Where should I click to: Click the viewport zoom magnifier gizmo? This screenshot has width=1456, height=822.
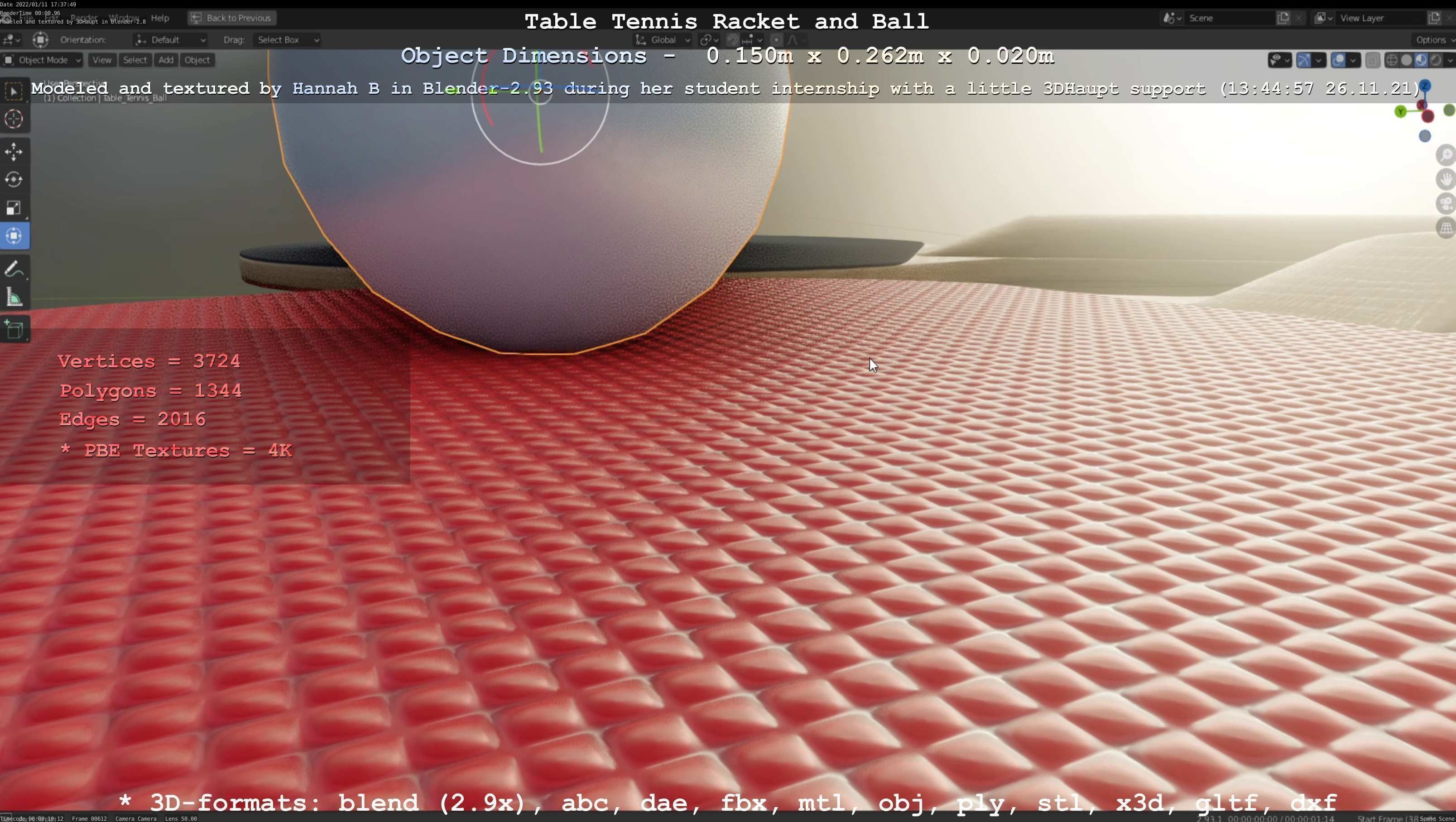1446,155
